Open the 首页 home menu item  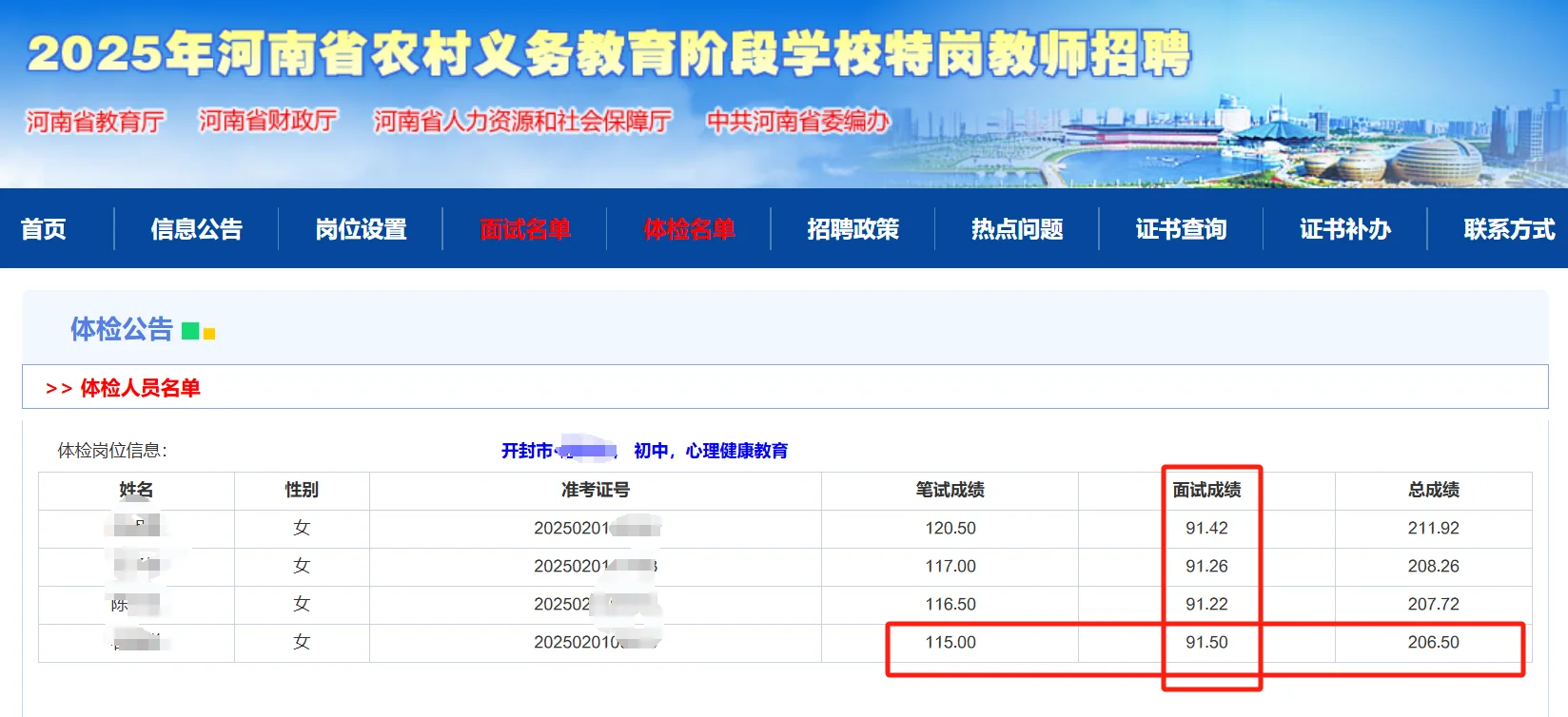44,229
